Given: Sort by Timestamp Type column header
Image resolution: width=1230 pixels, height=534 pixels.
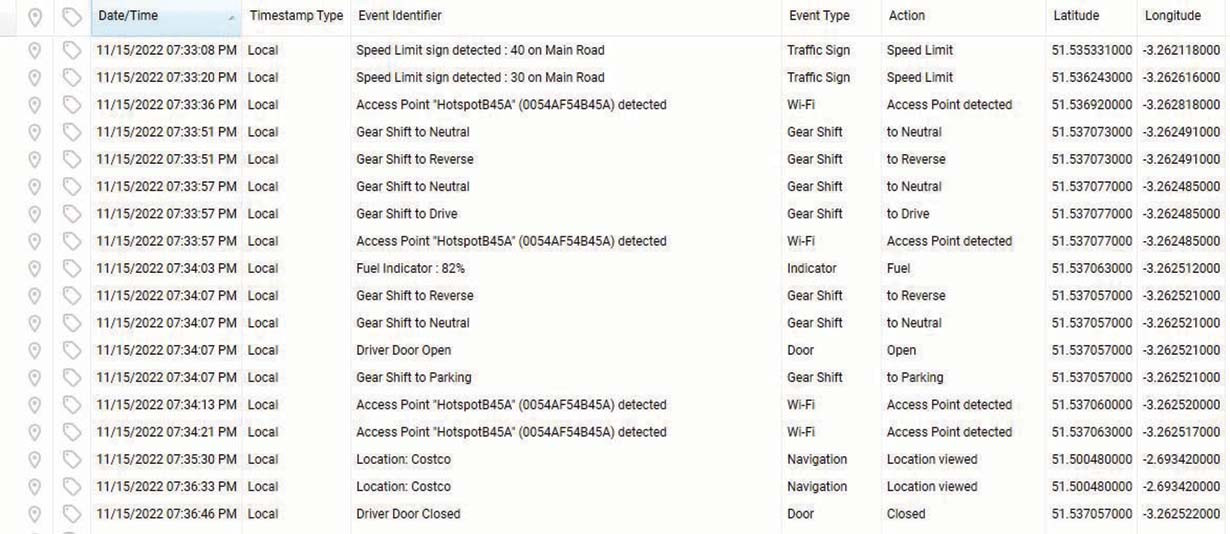Looking at the screenshot, I should pos(296,16).
